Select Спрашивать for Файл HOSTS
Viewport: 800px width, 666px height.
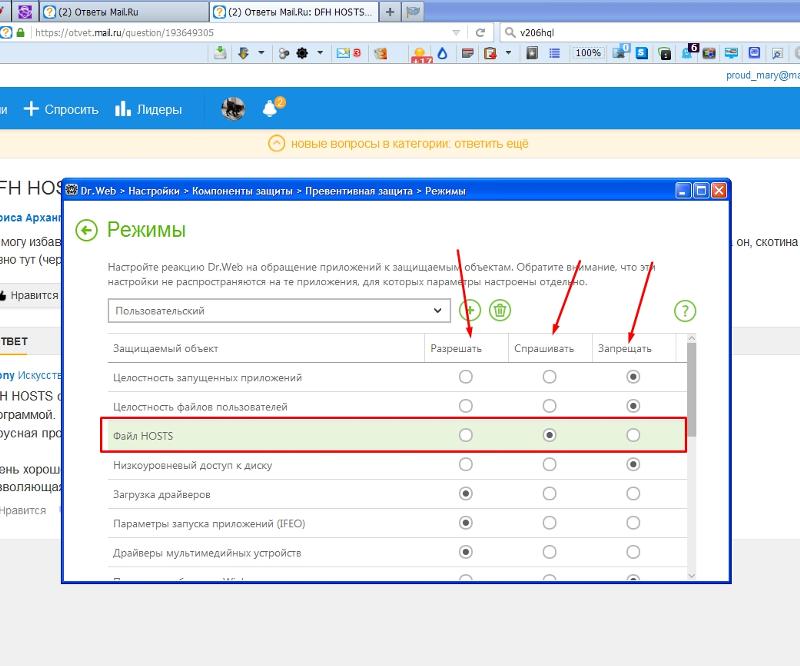[549, 435]
